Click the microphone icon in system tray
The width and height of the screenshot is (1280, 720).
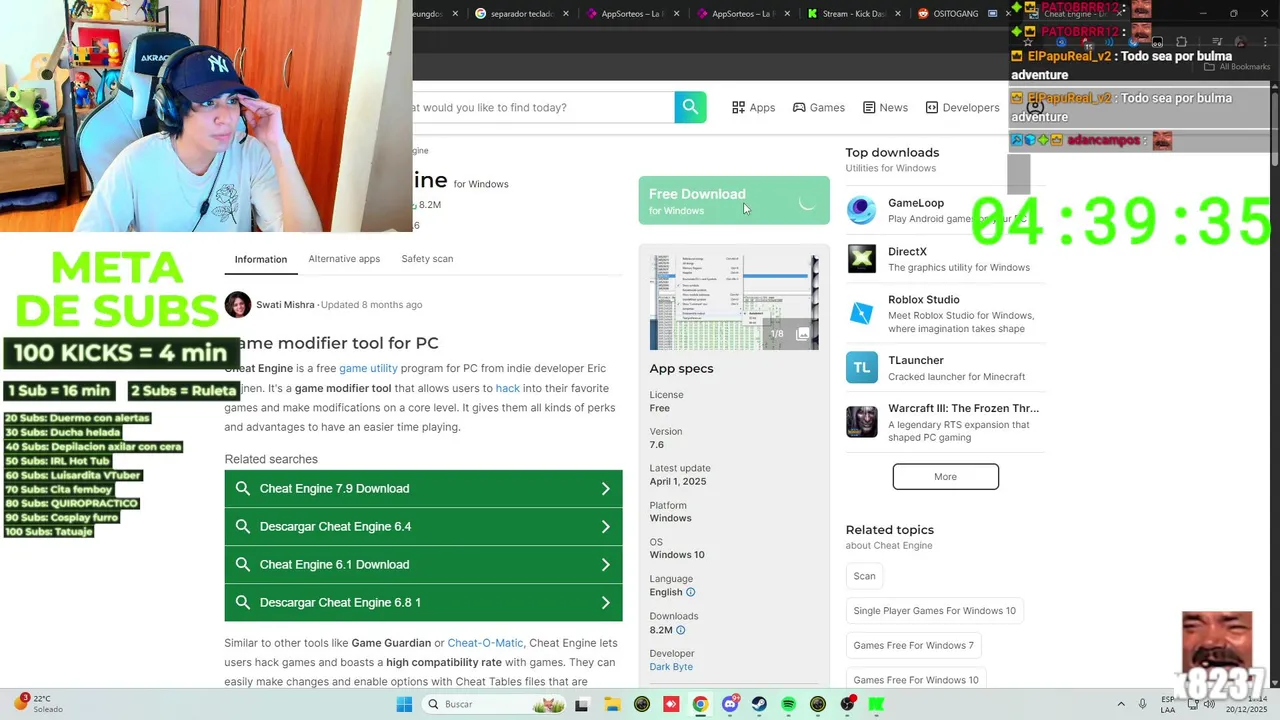click(x=1143, y=704)
